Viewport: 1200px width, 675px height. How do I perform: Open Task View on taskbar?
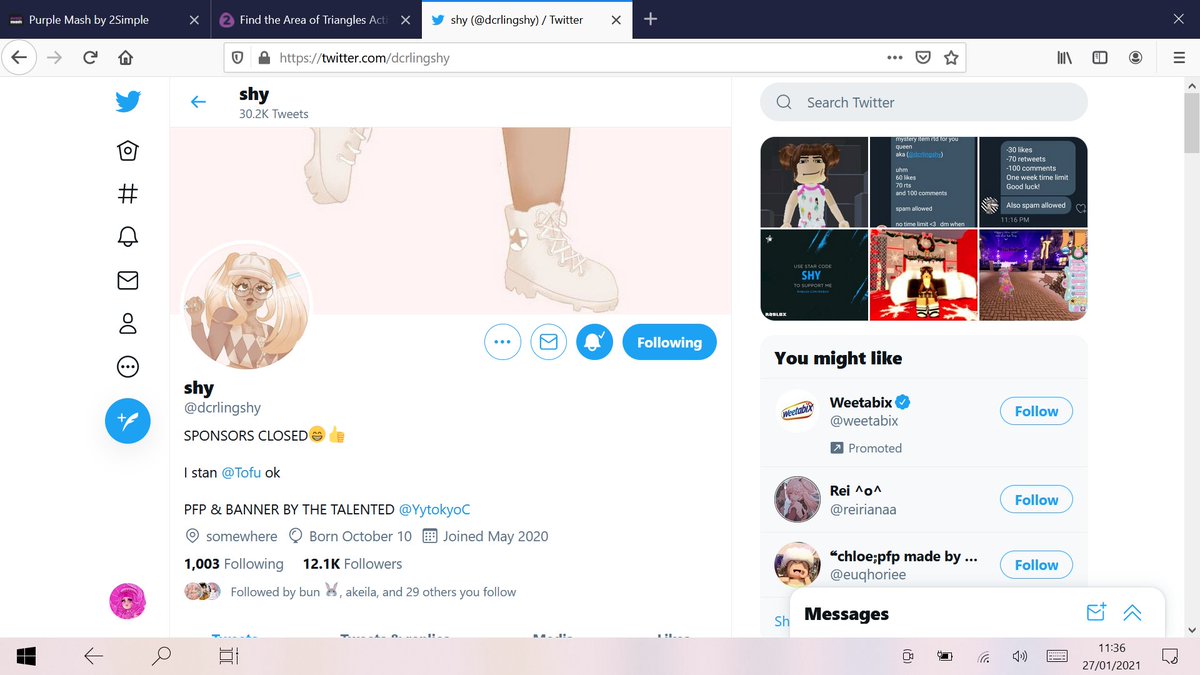(x=229, y=656)
